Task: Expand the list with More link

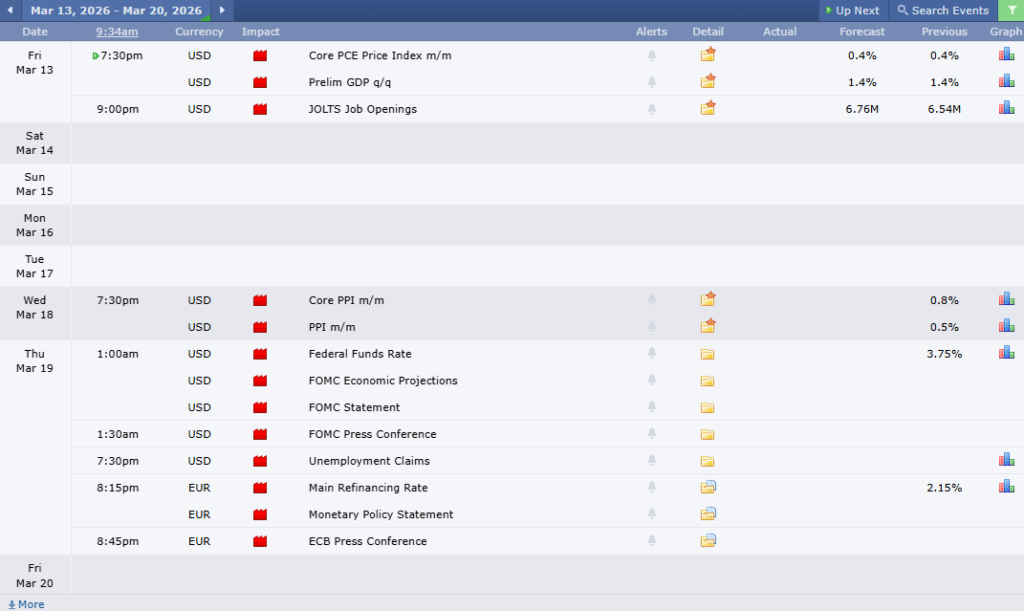Action: click(26, 604)
